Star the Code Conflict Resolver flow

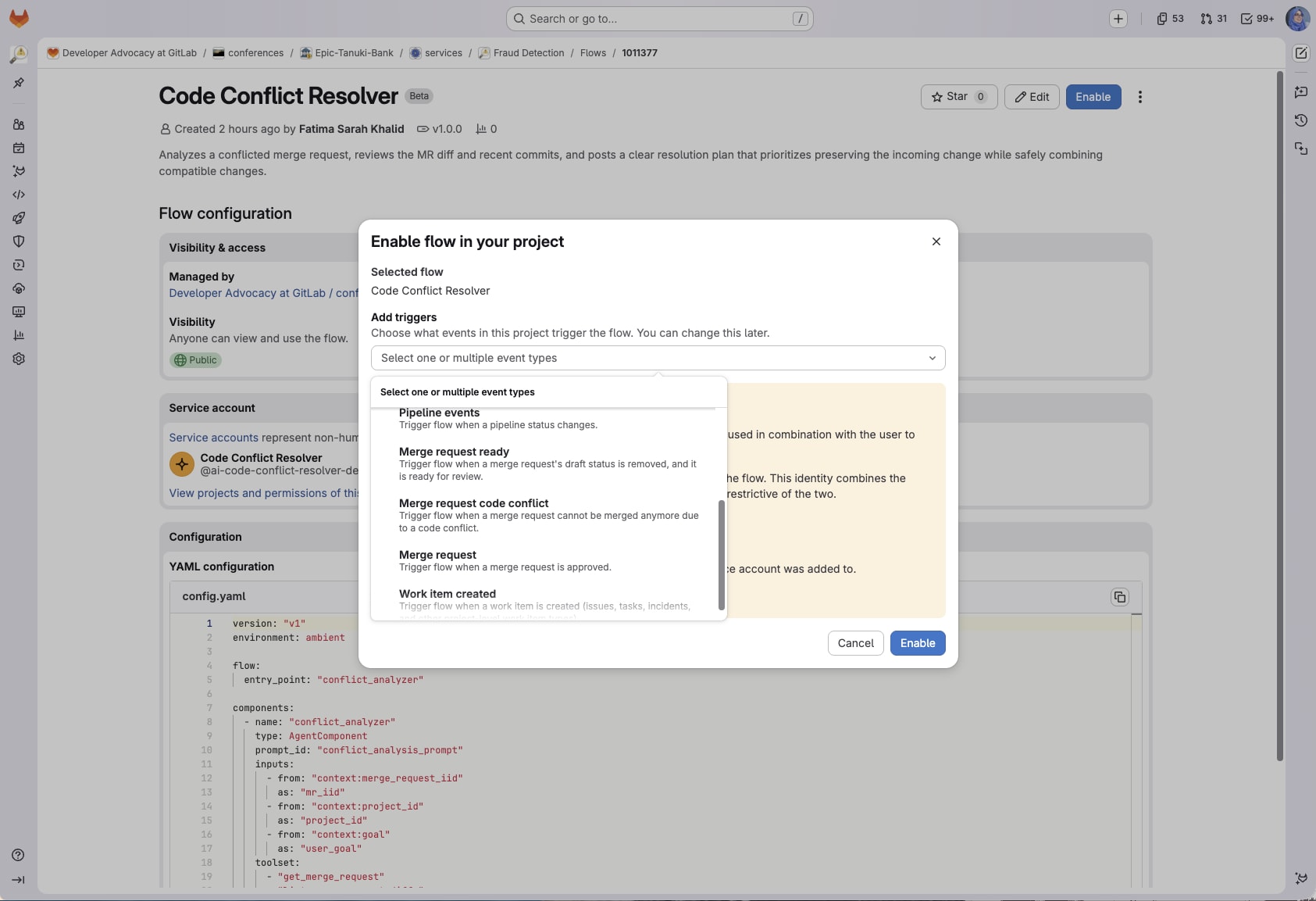click(959, 97)
